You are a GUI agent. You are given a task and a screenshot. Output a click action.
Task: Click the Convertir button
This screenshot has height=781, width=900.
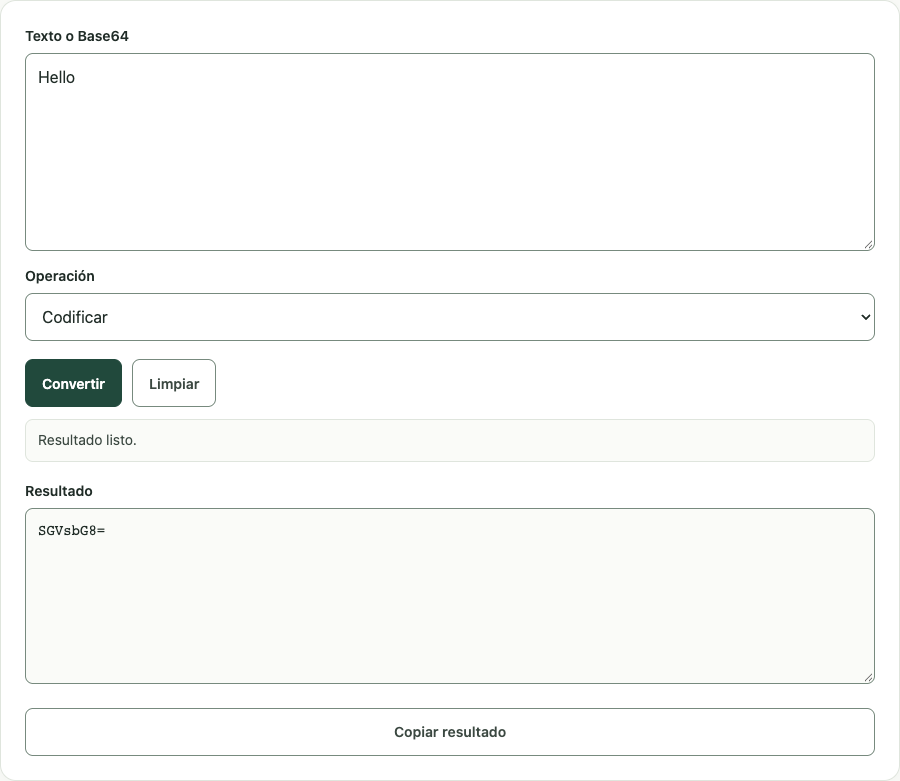[x=73, y=383]
